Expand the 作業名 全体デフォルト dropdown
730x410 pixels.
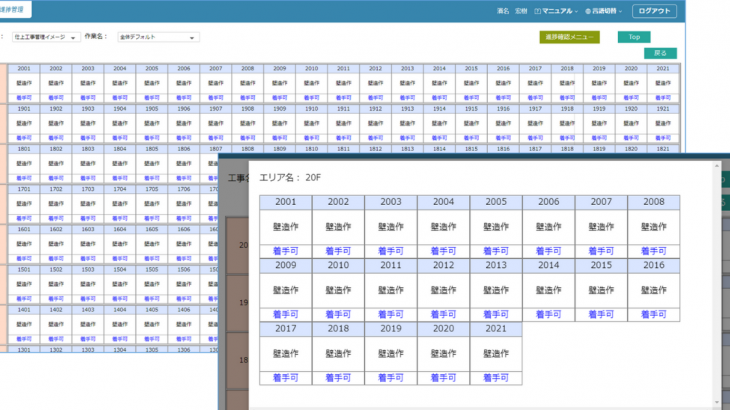[x=158, y=37]
